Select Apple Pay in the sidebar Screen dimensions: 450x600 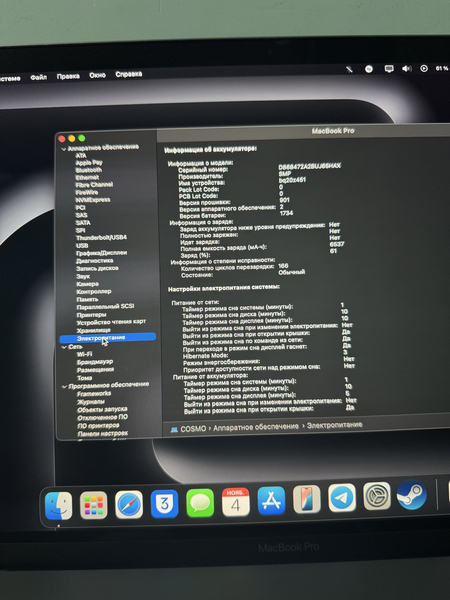[89, 163]
